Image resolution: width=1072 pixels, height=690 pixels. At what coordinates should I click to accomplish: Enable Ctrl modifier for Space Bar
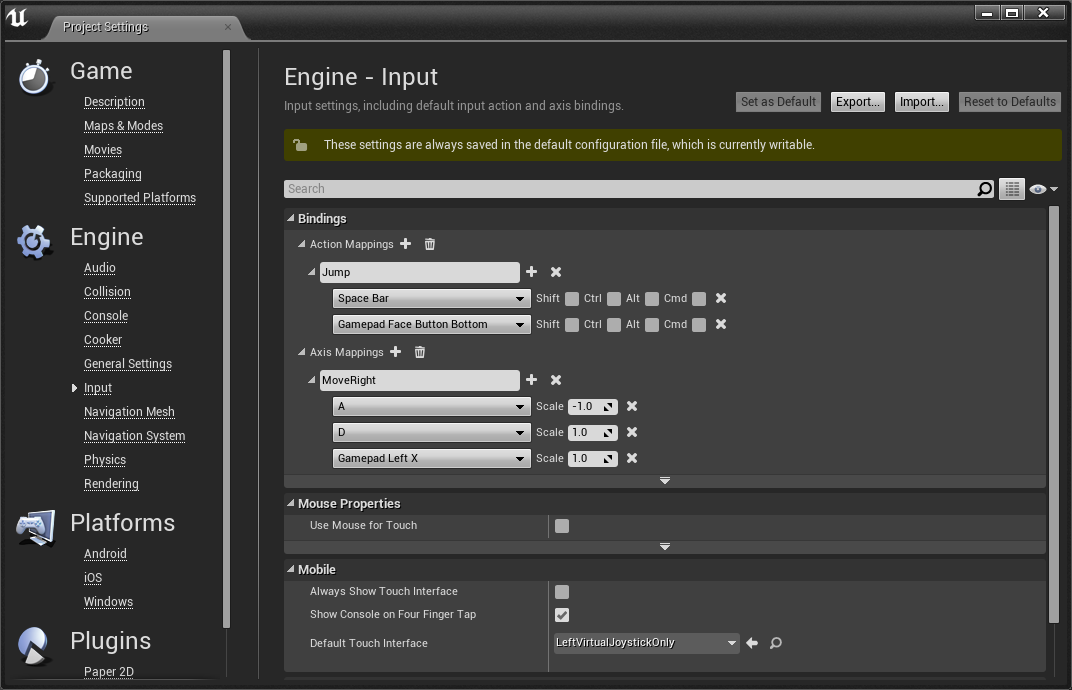[x=614, y=299]
